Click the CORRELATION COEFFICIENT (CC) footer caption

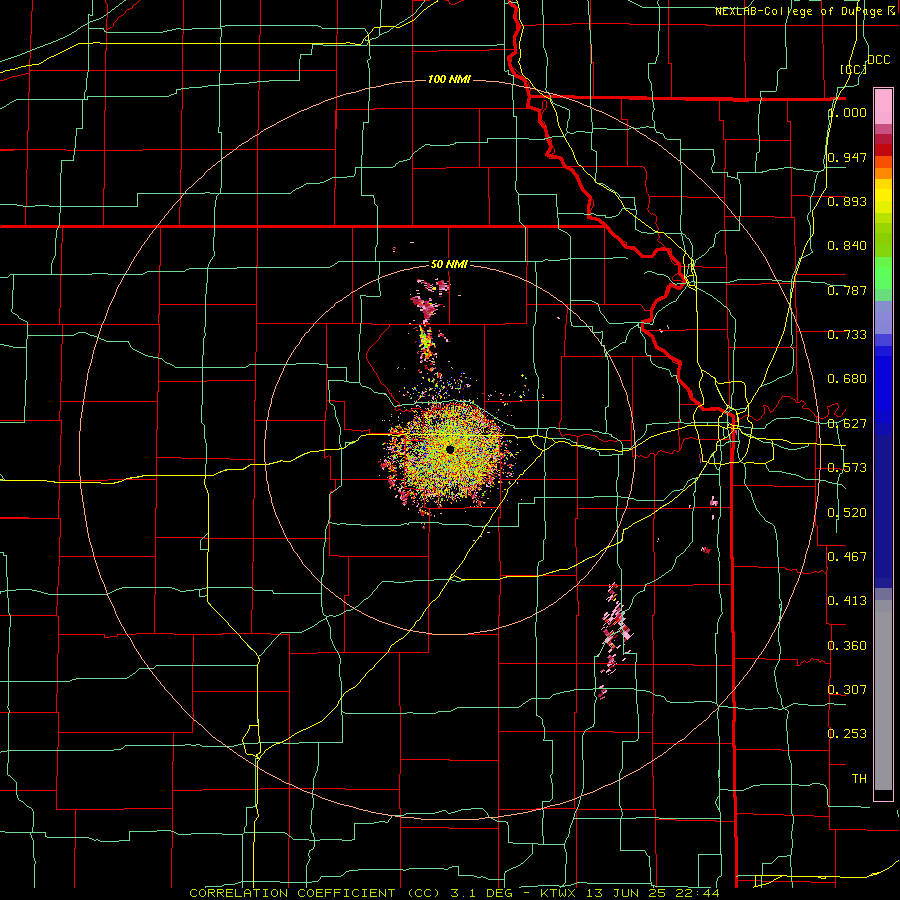click(x=315, y=893)
